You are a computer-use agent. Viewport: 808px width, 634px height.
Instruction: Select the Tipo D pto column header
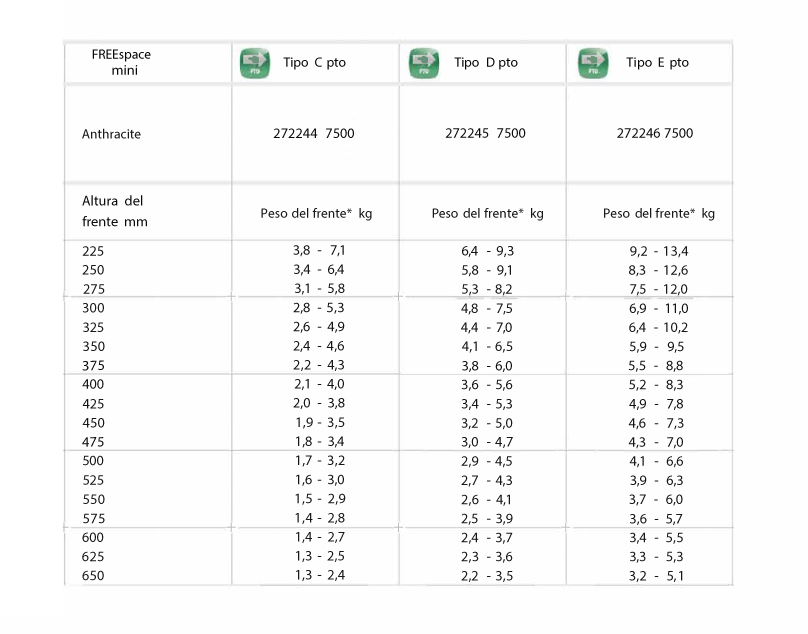pyautogui.click(x=486, y=63)
